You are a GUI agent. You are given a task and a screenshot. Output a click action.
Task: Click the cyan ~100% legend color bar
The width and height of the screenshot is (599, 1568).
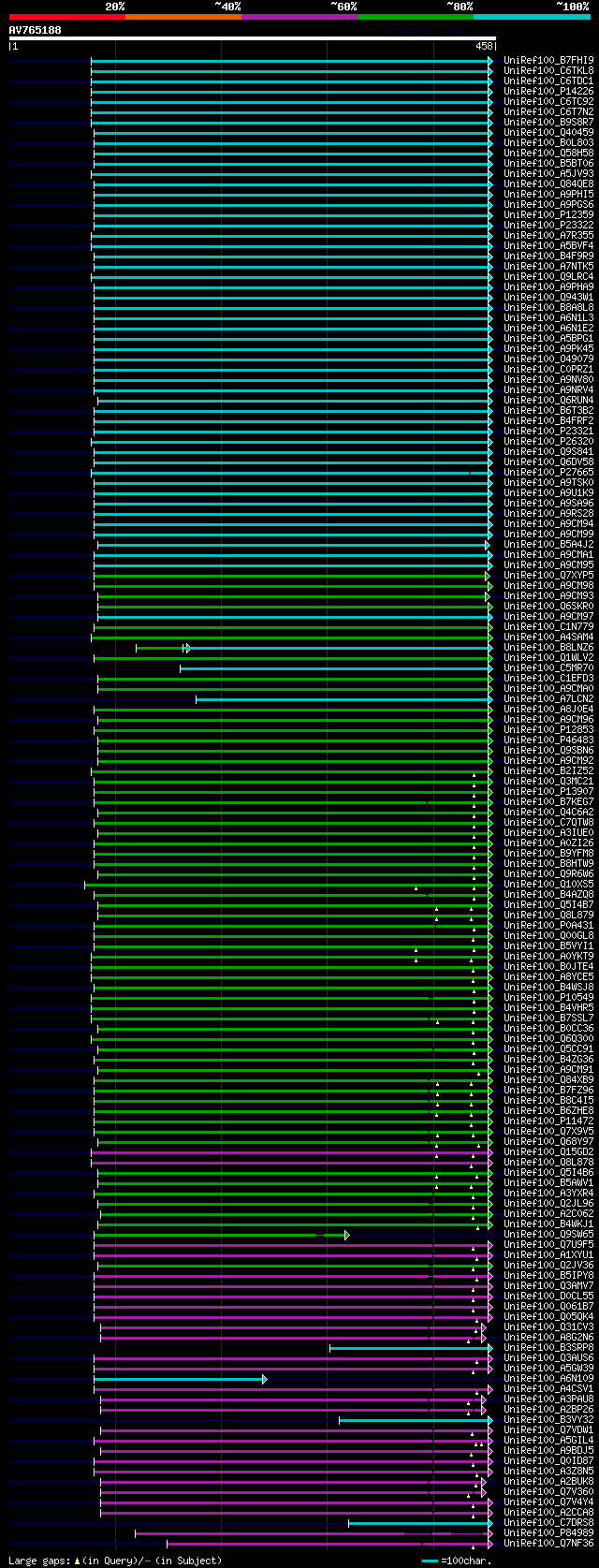pos(532,17)
